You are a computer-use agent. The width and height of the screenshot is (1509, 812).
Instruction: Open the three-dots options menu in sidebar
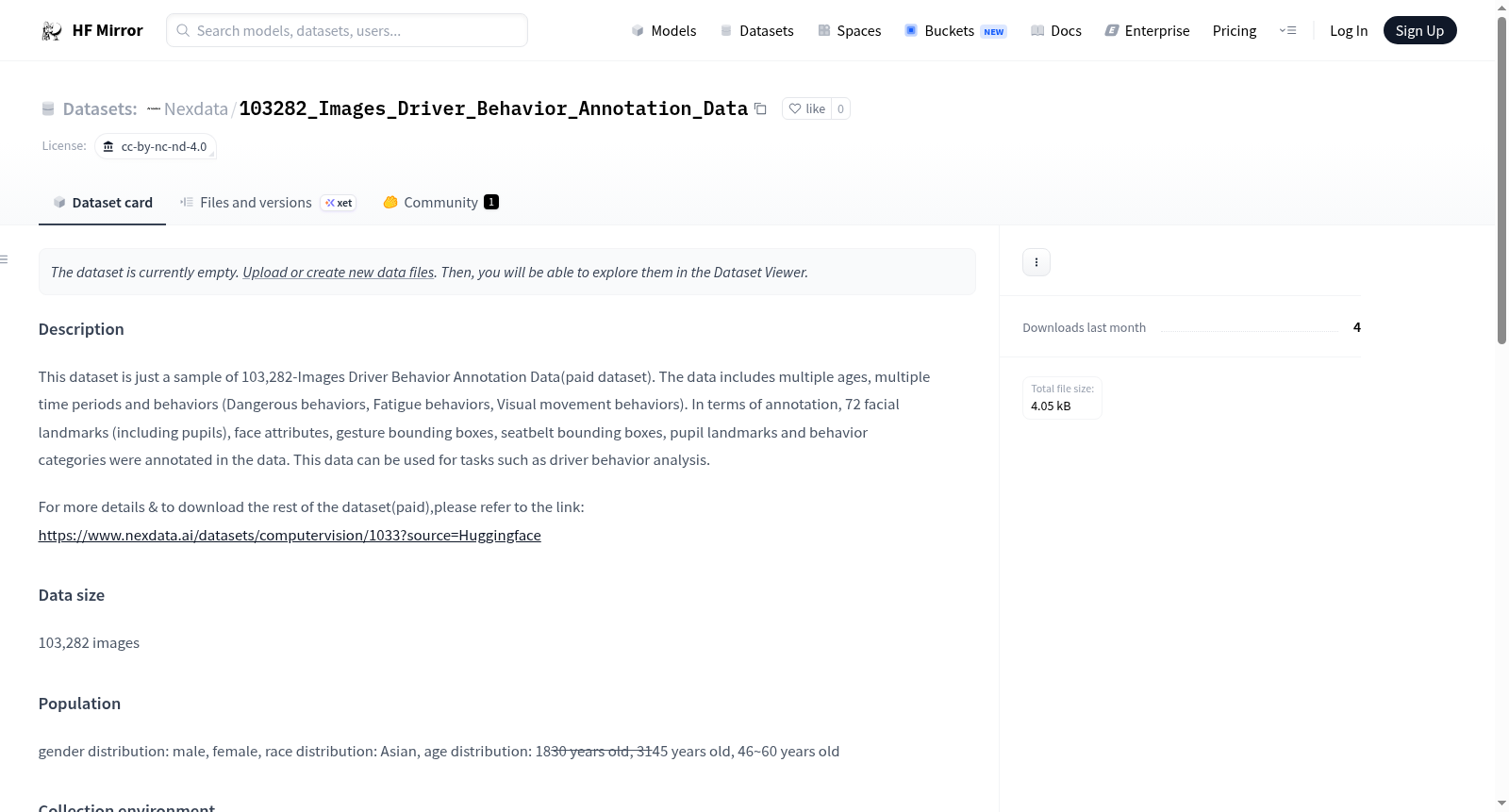tap(1036, 262)
